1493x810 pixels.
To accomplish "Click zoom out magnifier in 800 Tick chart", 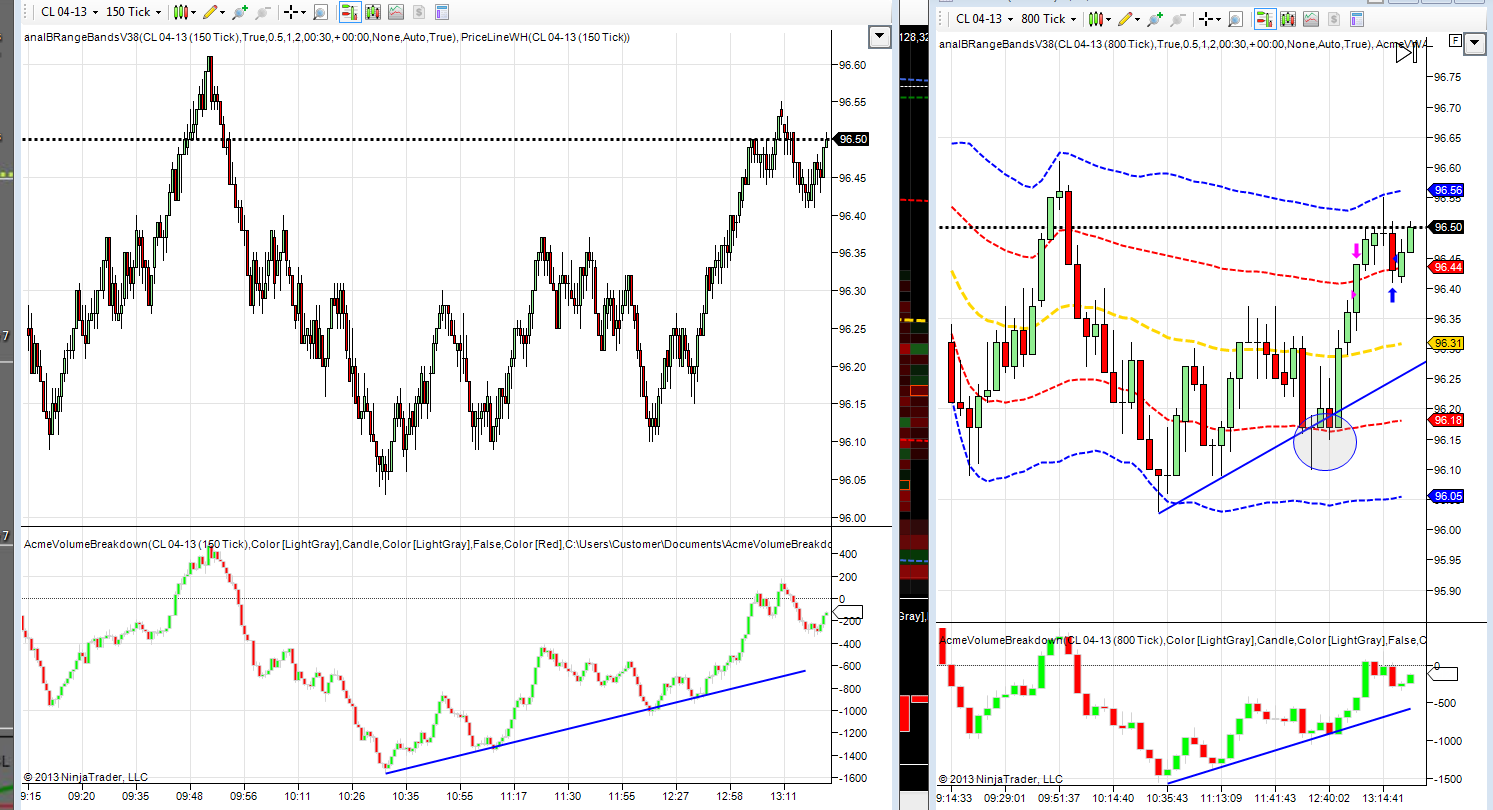I will click(1177, 18).
